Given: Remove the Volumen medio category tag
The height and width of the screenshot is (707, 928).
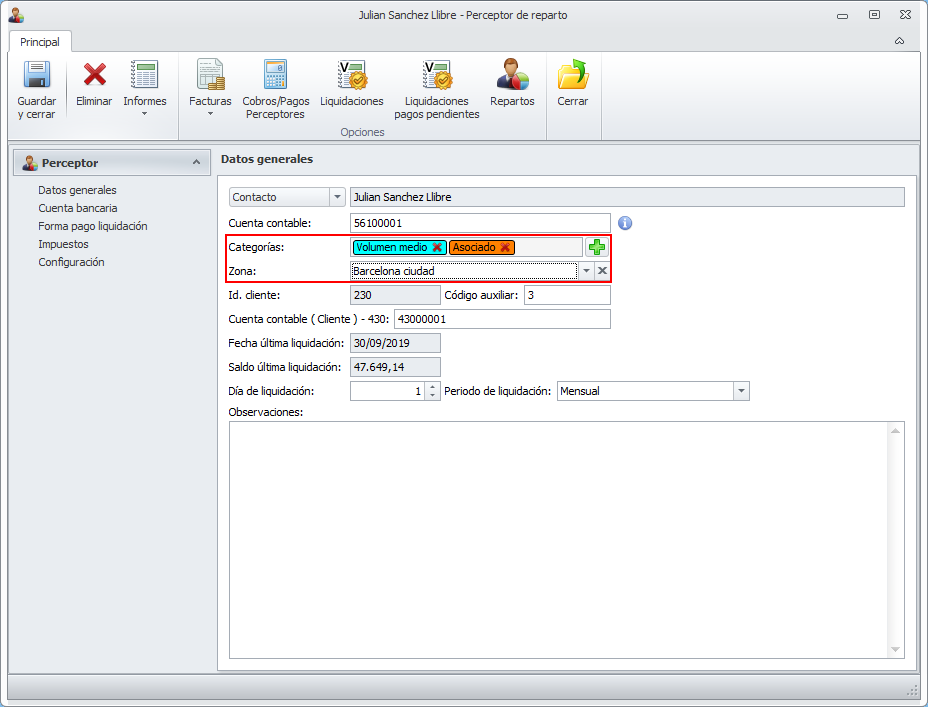Looking at the screenshot, I should tap(437, 247).
